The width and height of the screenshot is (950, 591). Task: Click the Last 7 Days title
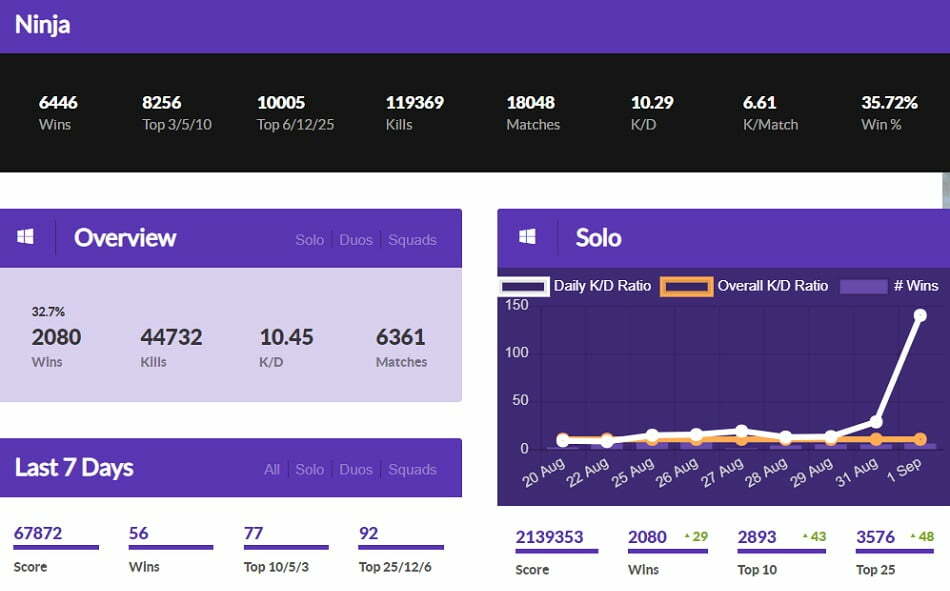74,467
